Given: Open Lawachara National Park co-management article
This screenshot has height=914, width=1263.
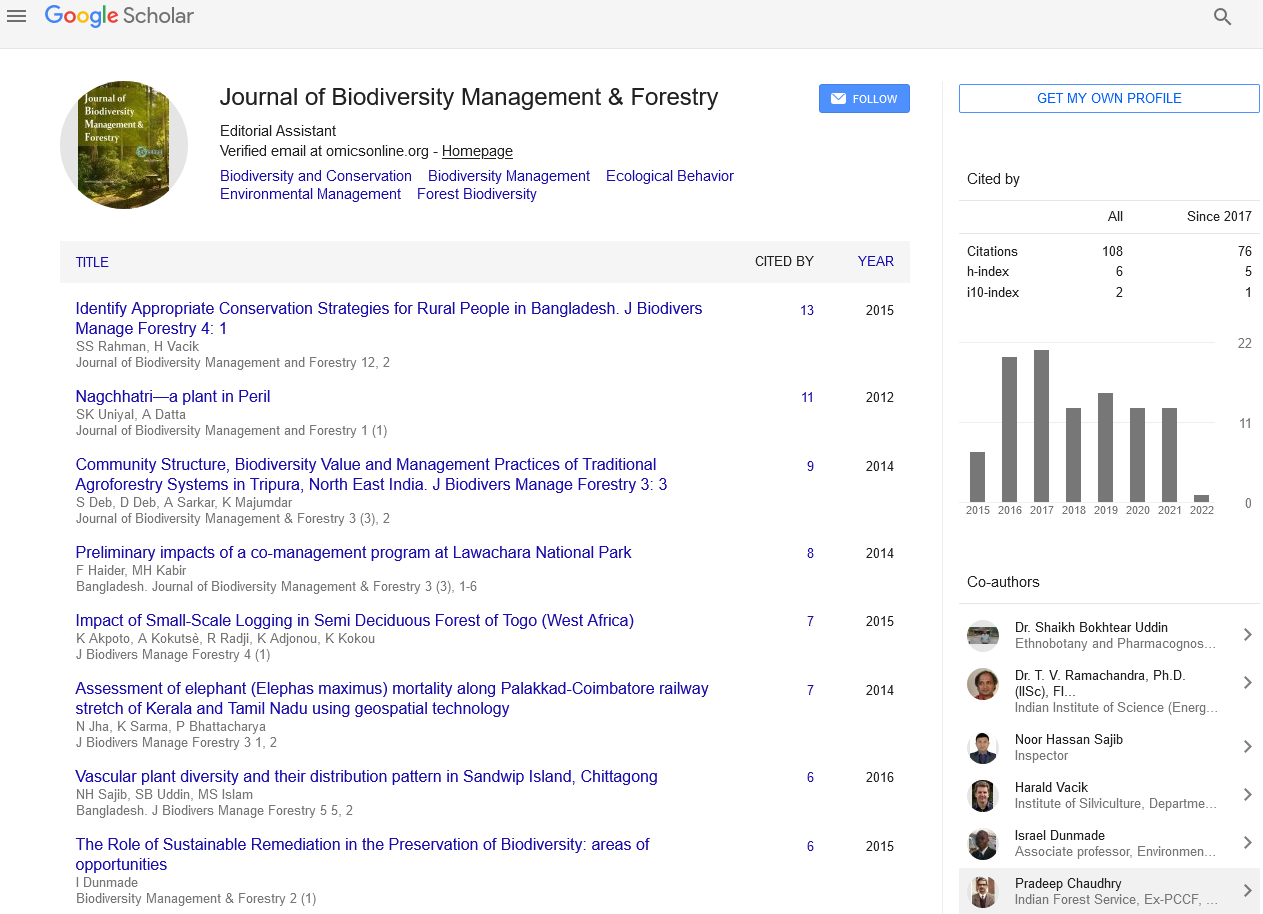Looking at the screenshot, I should [x=354, y=552].
